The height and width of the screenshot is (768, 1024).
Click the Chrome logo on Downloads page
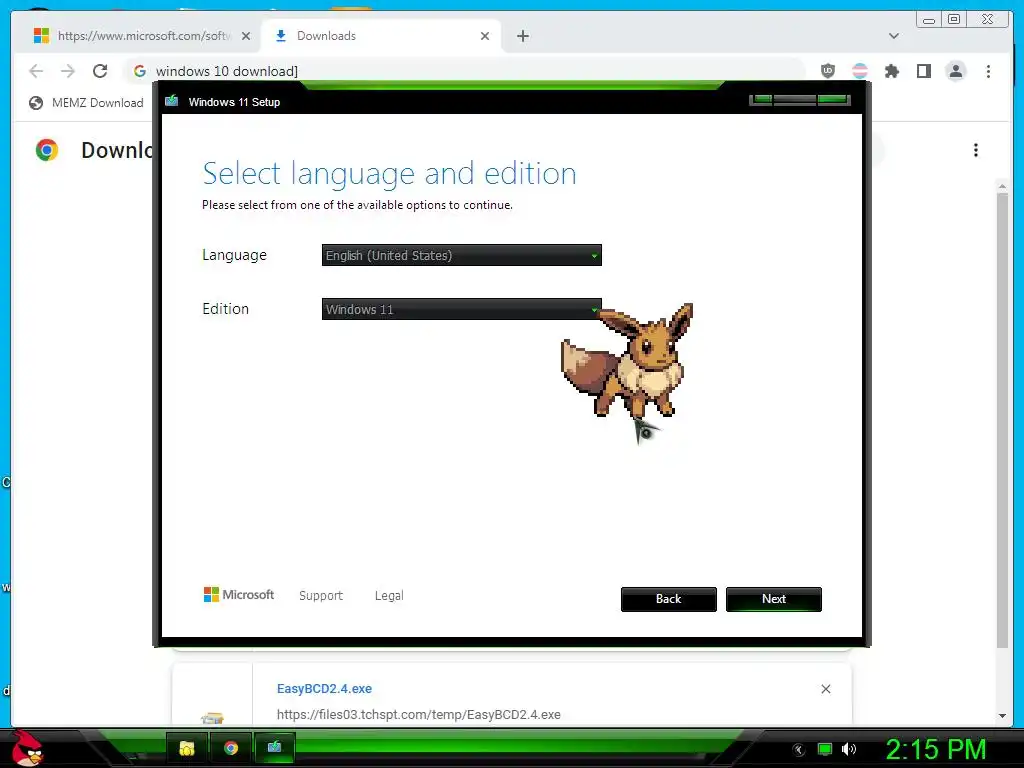click(x=47, y=150)
